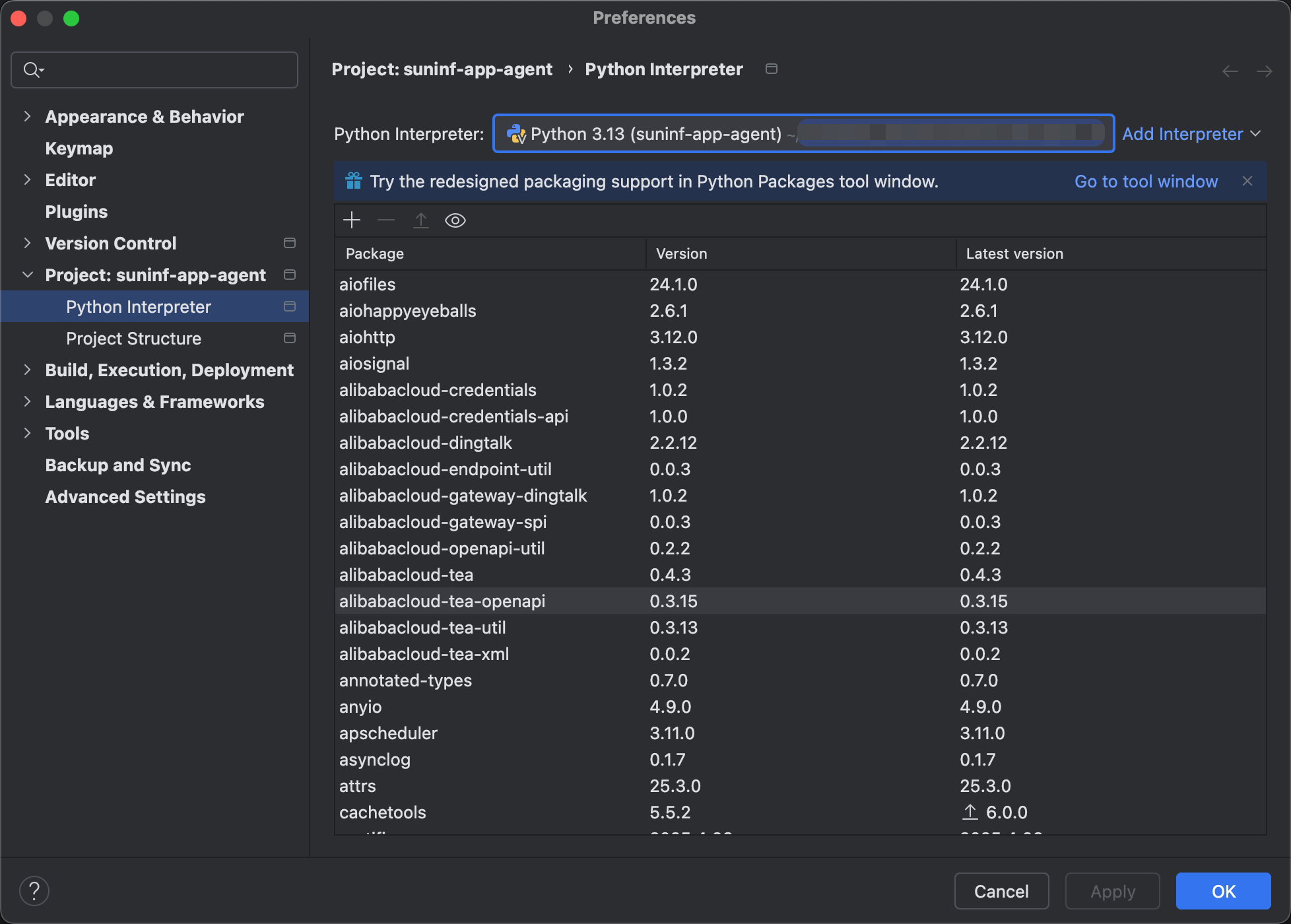Open the Add Interpreter dropdown
This screenshot has width=1291, height=924.
[1191, 134]
